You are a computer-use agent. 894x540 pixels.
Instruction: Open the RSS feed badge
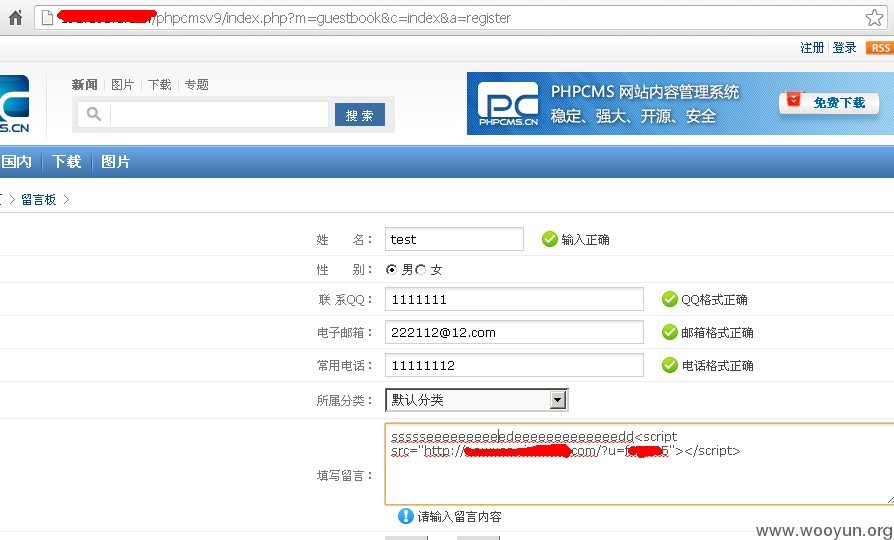click(x=880, y=48)
